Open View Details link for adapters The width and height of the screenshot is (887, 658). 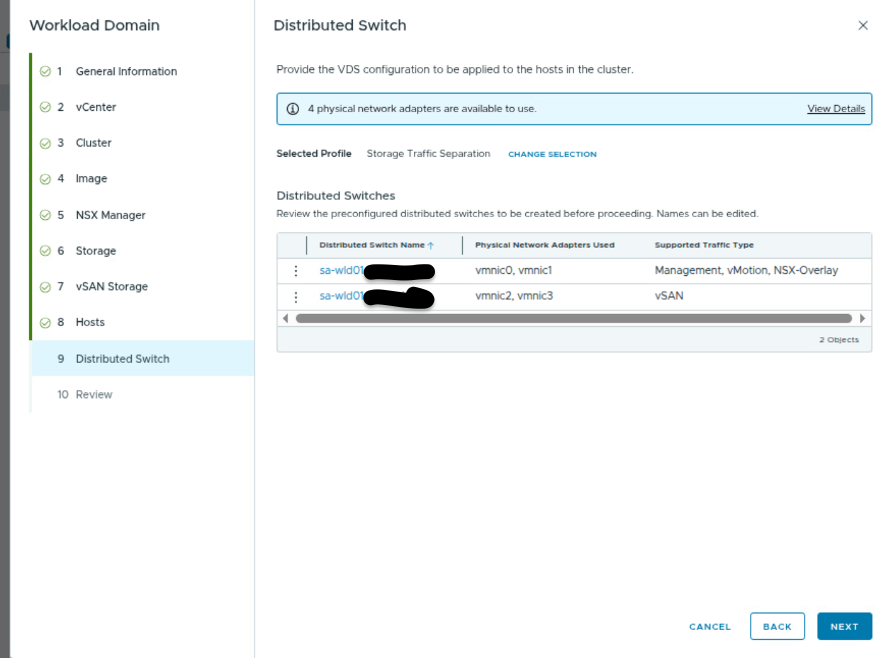pos(836,109)
